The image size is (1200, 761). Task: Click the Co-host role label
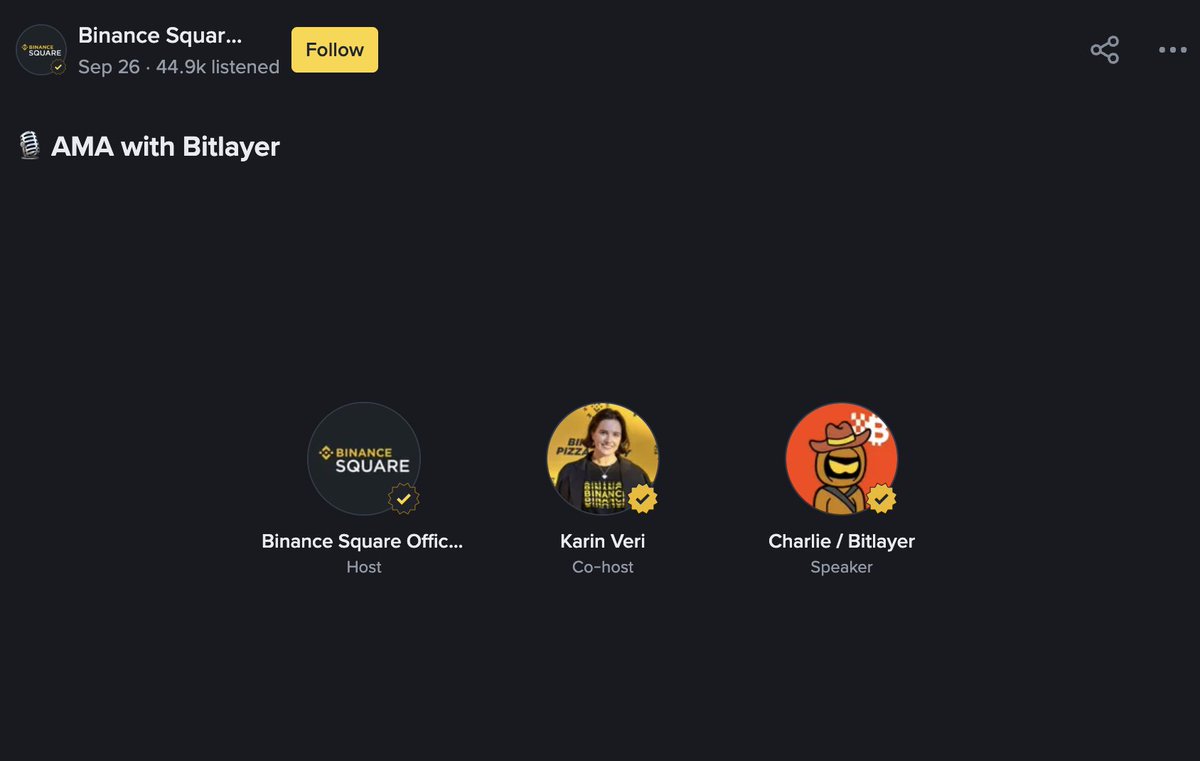click(x=603, y=567)
